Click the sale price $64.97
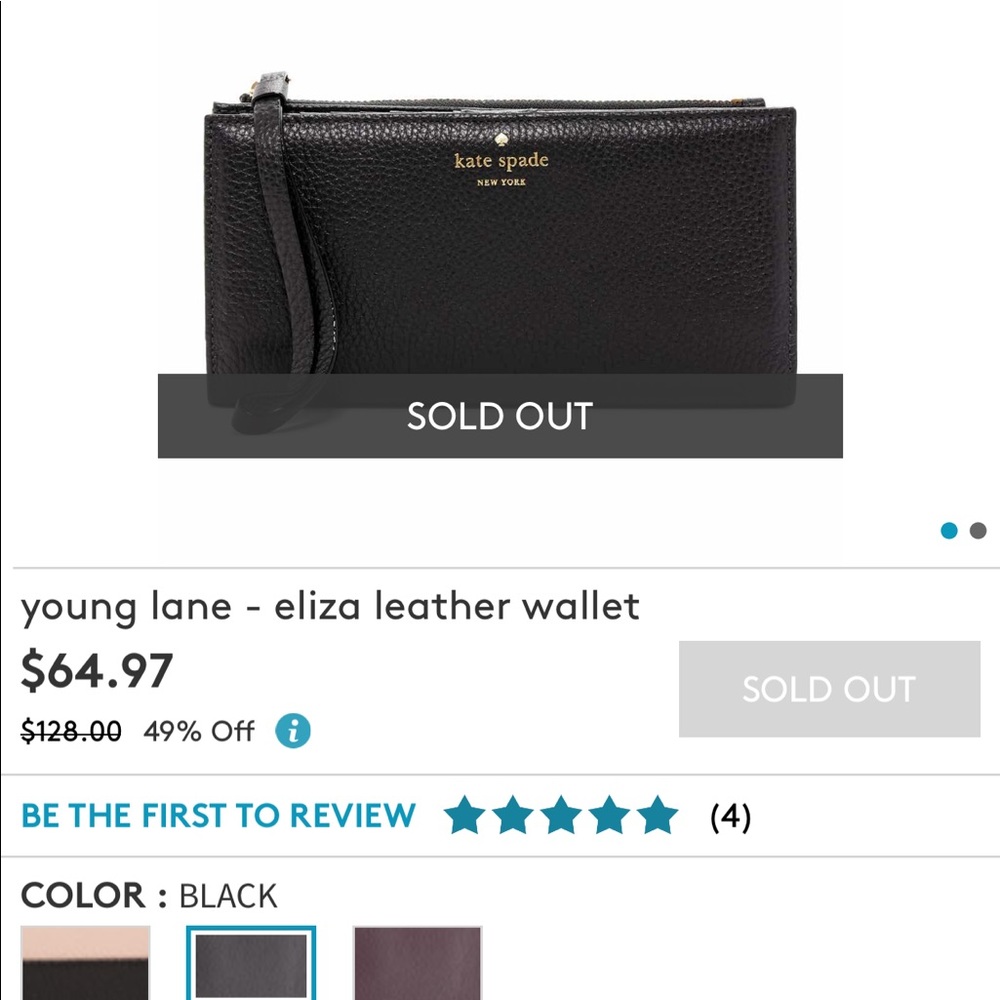Image resolution: width=1000 pixels, height=1000 pixels. coord(96,672)
